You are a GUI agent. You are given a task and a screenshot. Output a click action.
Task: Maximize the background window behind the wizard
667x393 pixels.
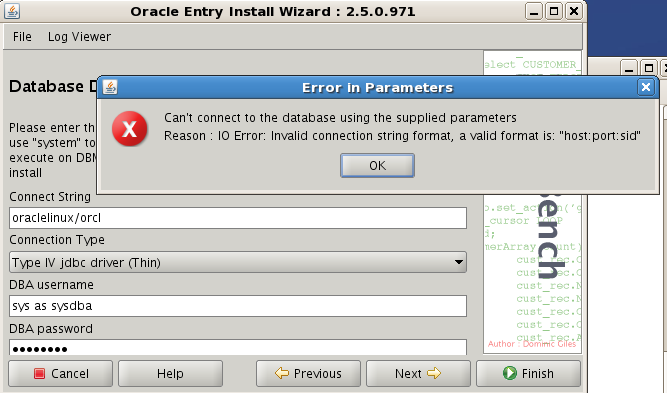[649, 68]
